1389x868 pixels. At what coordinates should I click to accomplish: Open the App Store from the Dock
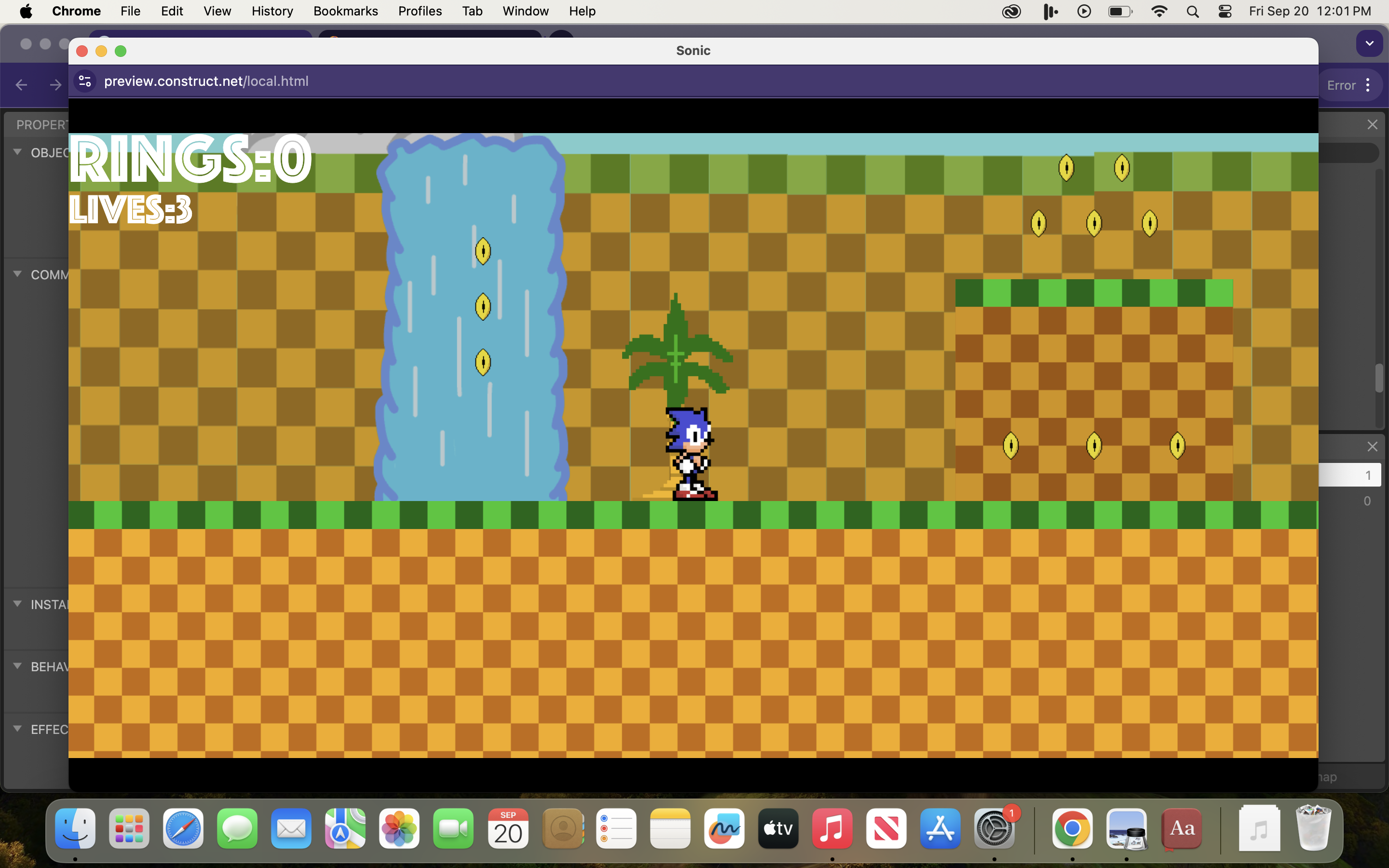pos(940,828)
